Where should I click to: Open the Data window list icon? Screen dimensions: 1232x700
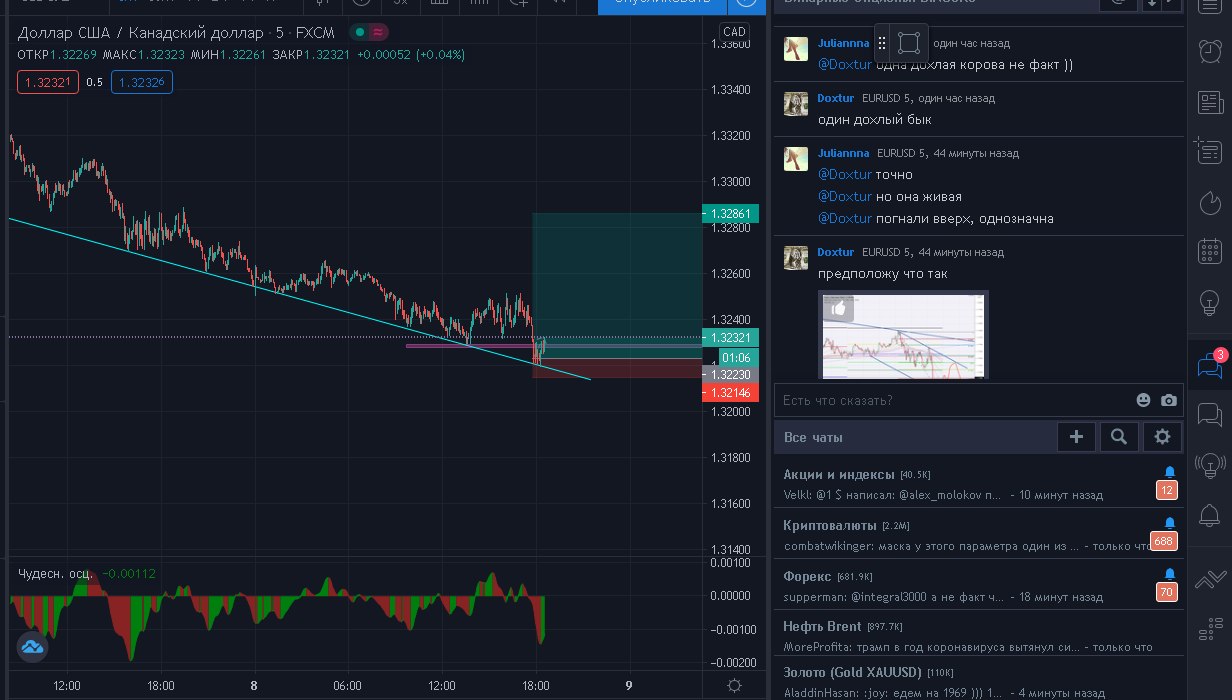pos(1209,152)
